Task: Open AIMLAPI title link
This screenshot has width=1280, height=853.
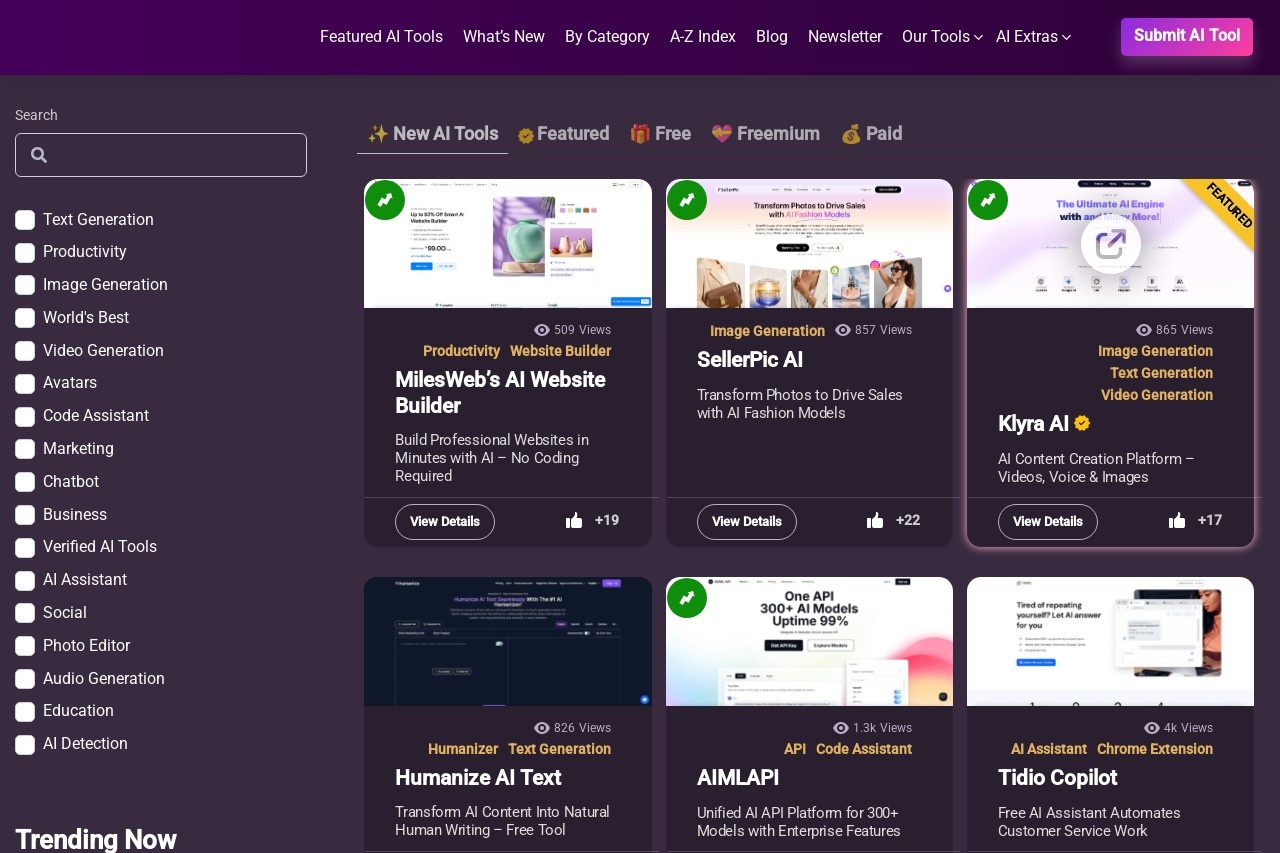Action: pyautogui.click(x=738, y=778)
